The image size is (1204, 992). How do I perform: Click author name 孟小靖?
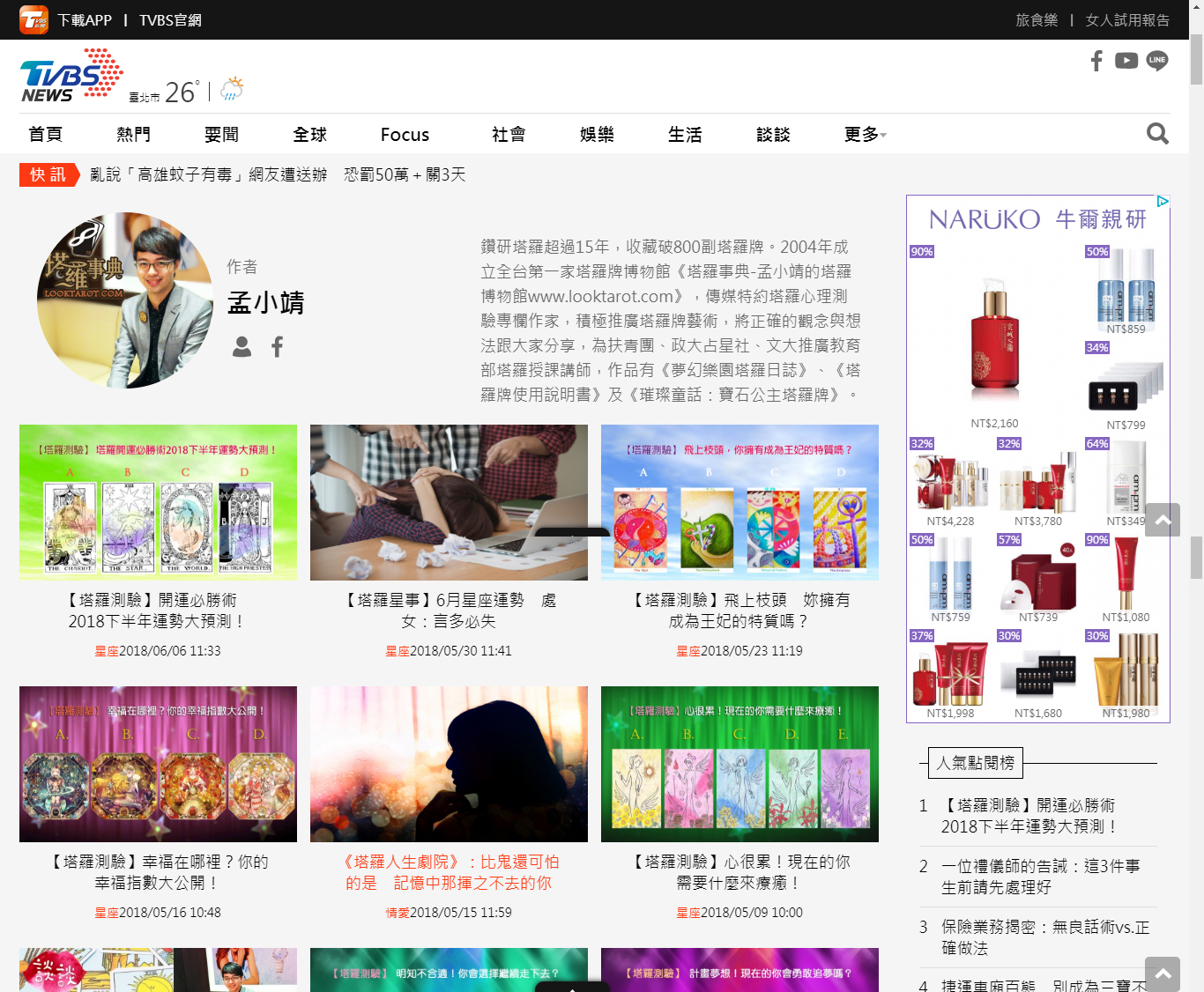[266, 303]
